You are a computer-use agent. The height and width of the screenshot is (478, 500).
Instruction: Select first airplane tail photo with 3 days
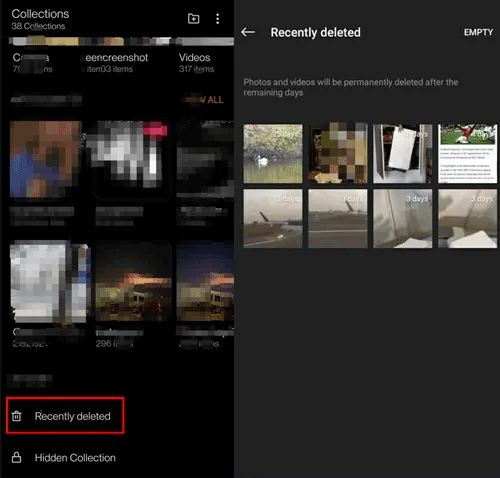click(273, 218)
